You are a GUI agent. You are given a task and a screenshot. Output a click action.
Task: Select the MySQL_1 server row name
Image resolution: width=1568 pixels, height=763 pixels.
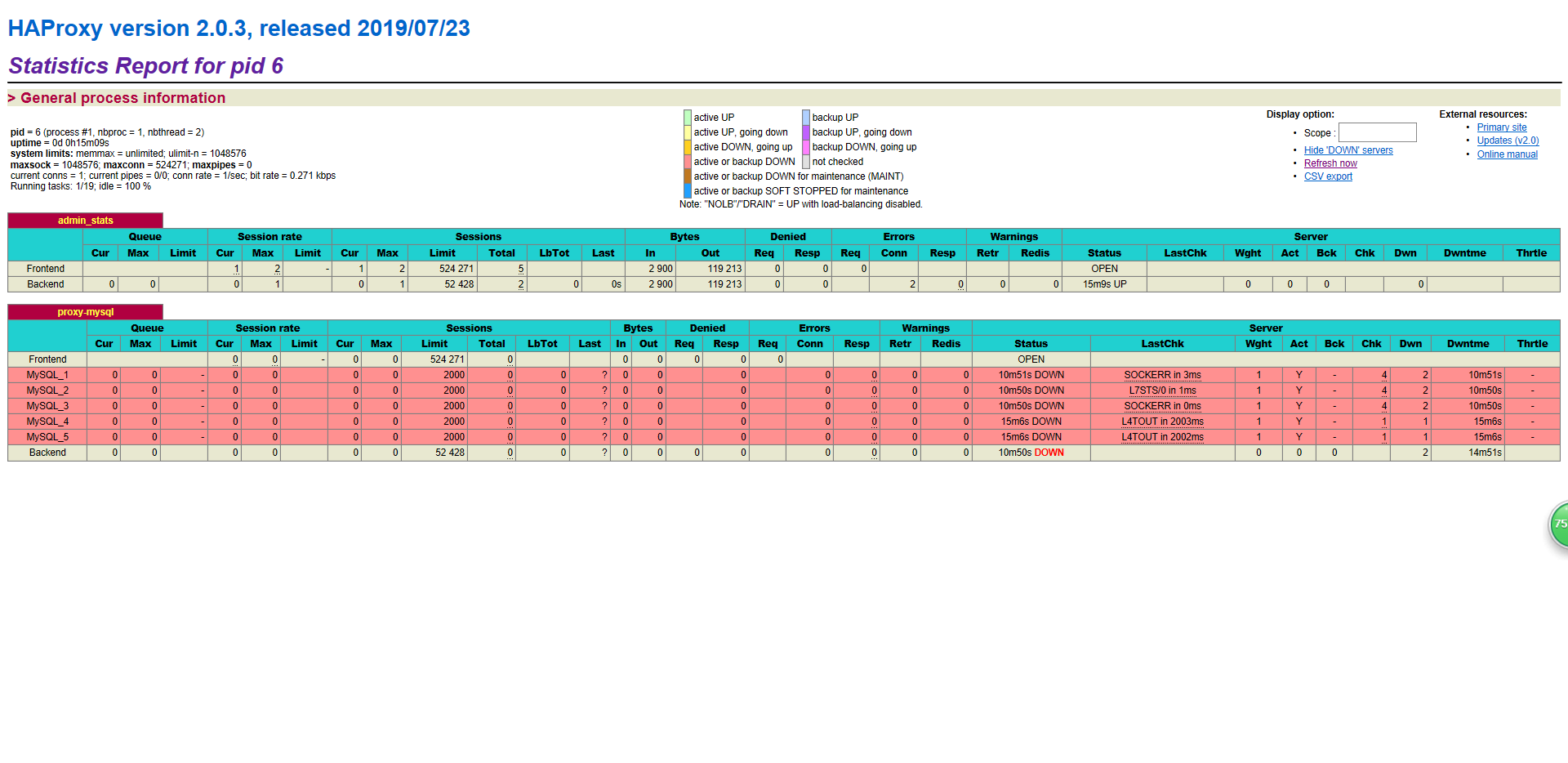point(47,375)
